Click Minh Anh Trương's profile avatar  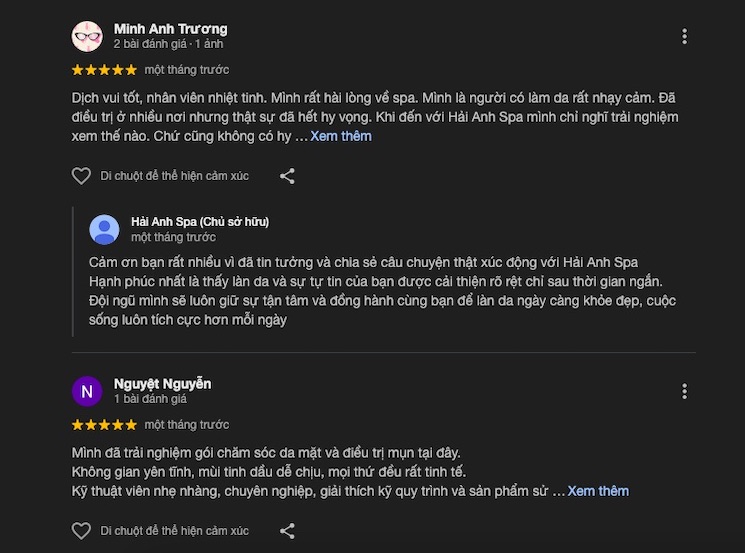[x=87, y=36]
